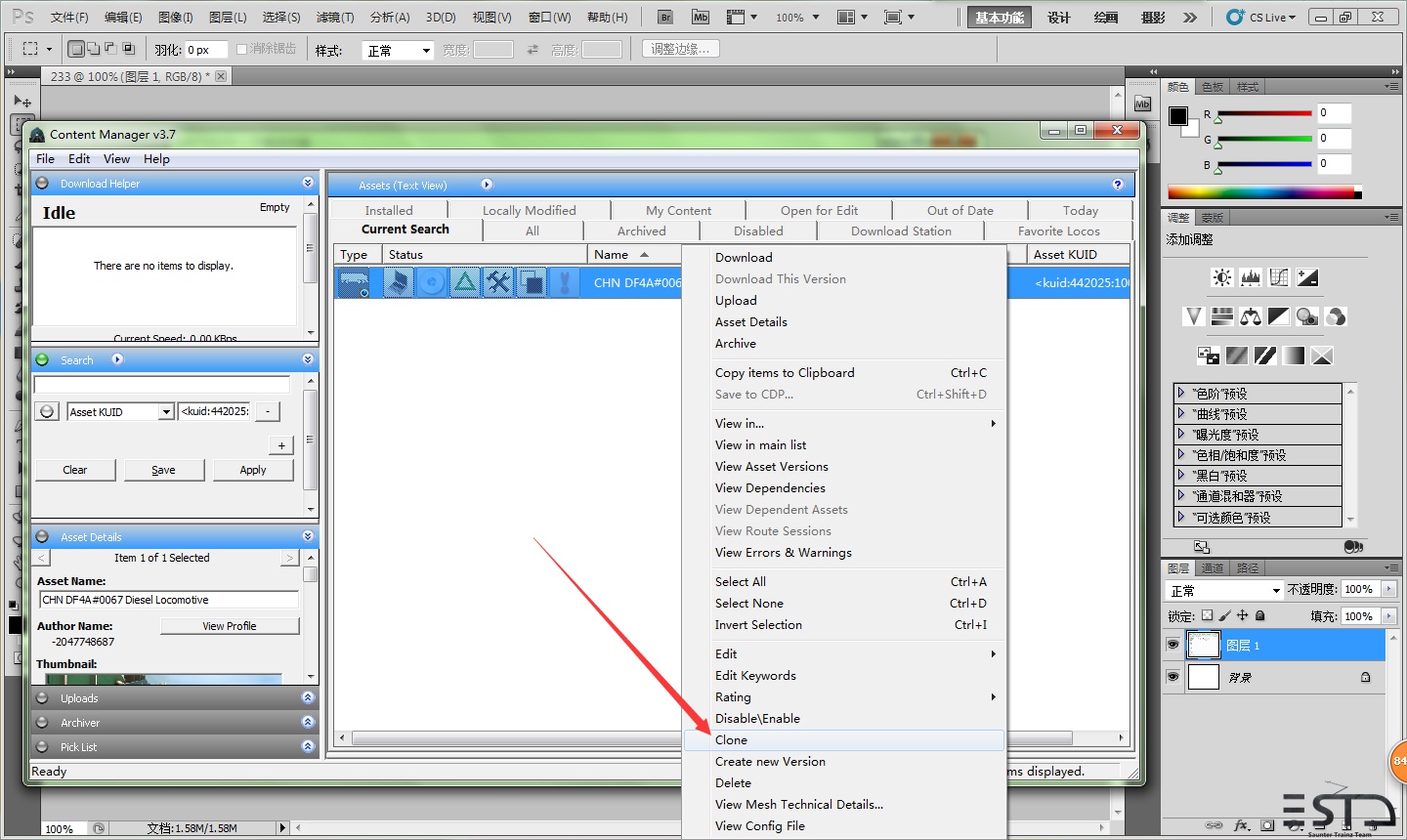The height and width of the screenshot is (840, 1407).
Task: Add a Channel Mixer adjustment in Photoshop
Action: [x=1336, y=316]
